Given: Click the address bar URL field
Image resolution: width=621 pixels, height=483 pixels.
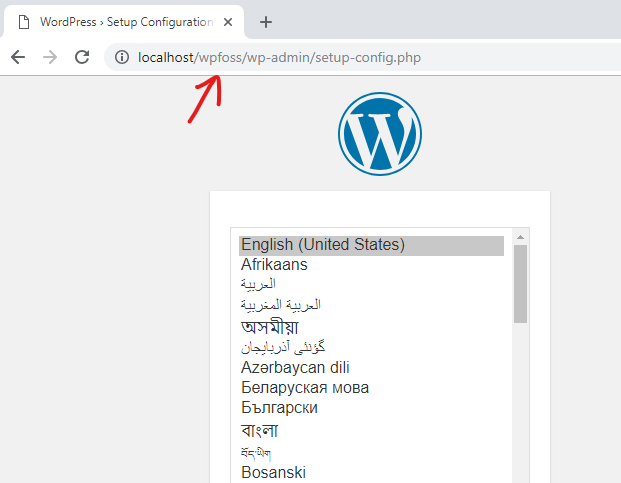Looking at the screenshot, I should [362, 57].
